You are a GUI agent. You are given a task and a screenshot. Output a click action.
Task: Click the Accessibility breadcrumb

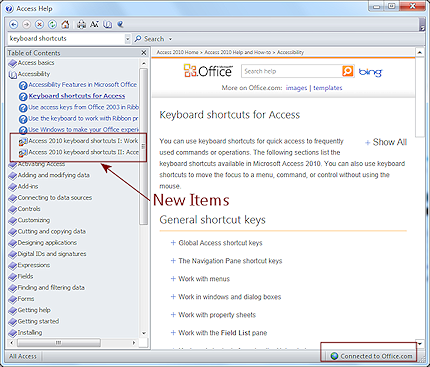coord(290,52)
